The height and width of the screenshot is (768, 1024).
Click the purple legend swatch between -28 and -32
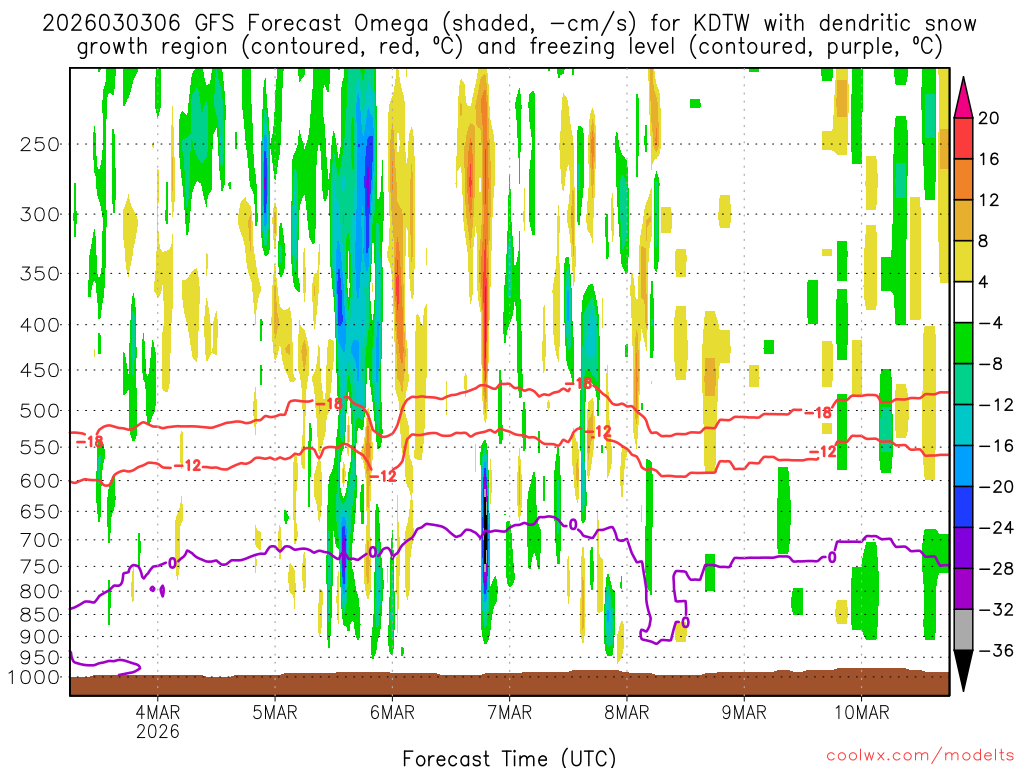coord(964,589)
